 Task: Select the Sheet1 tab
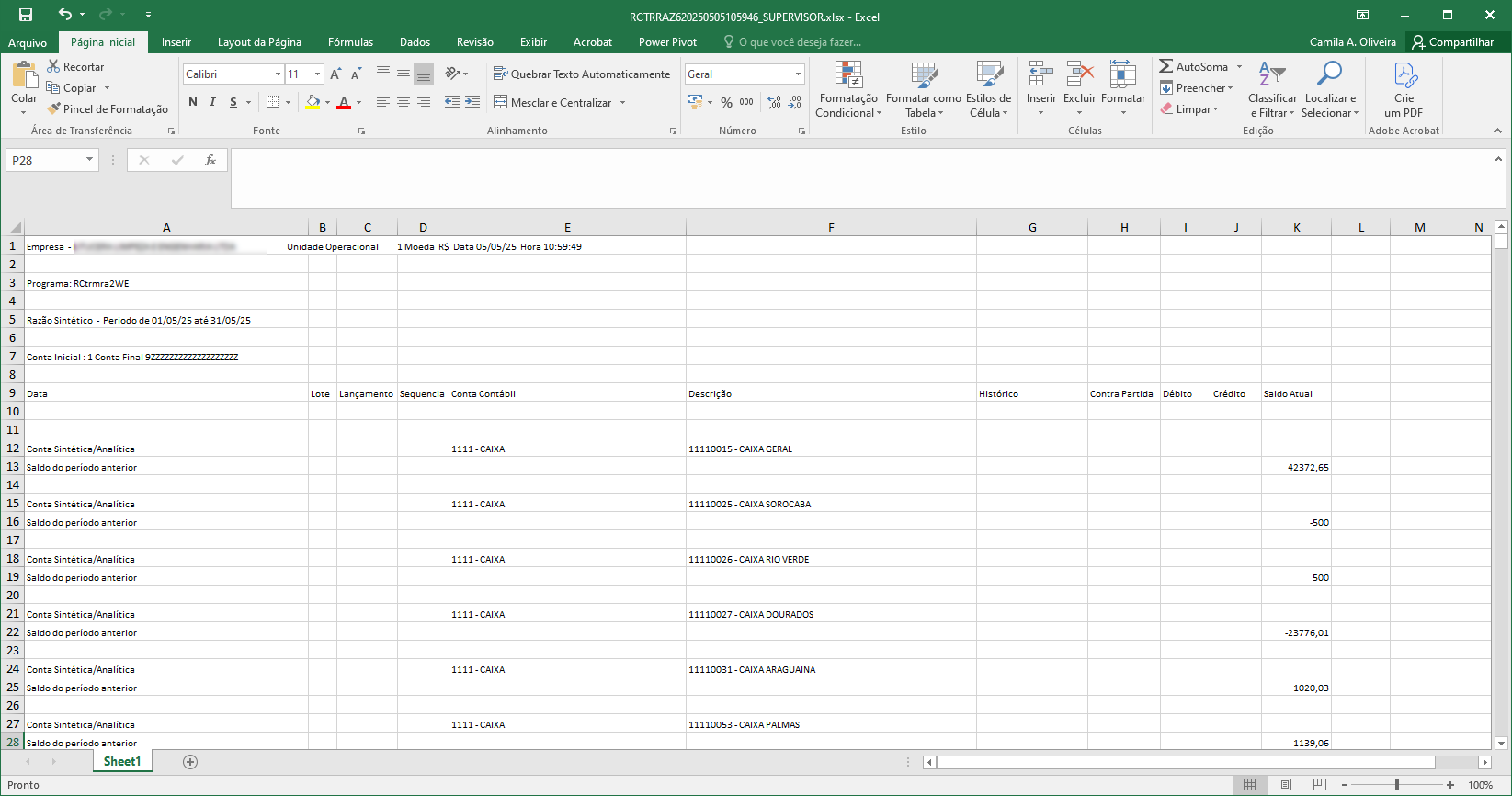[122, 761]
